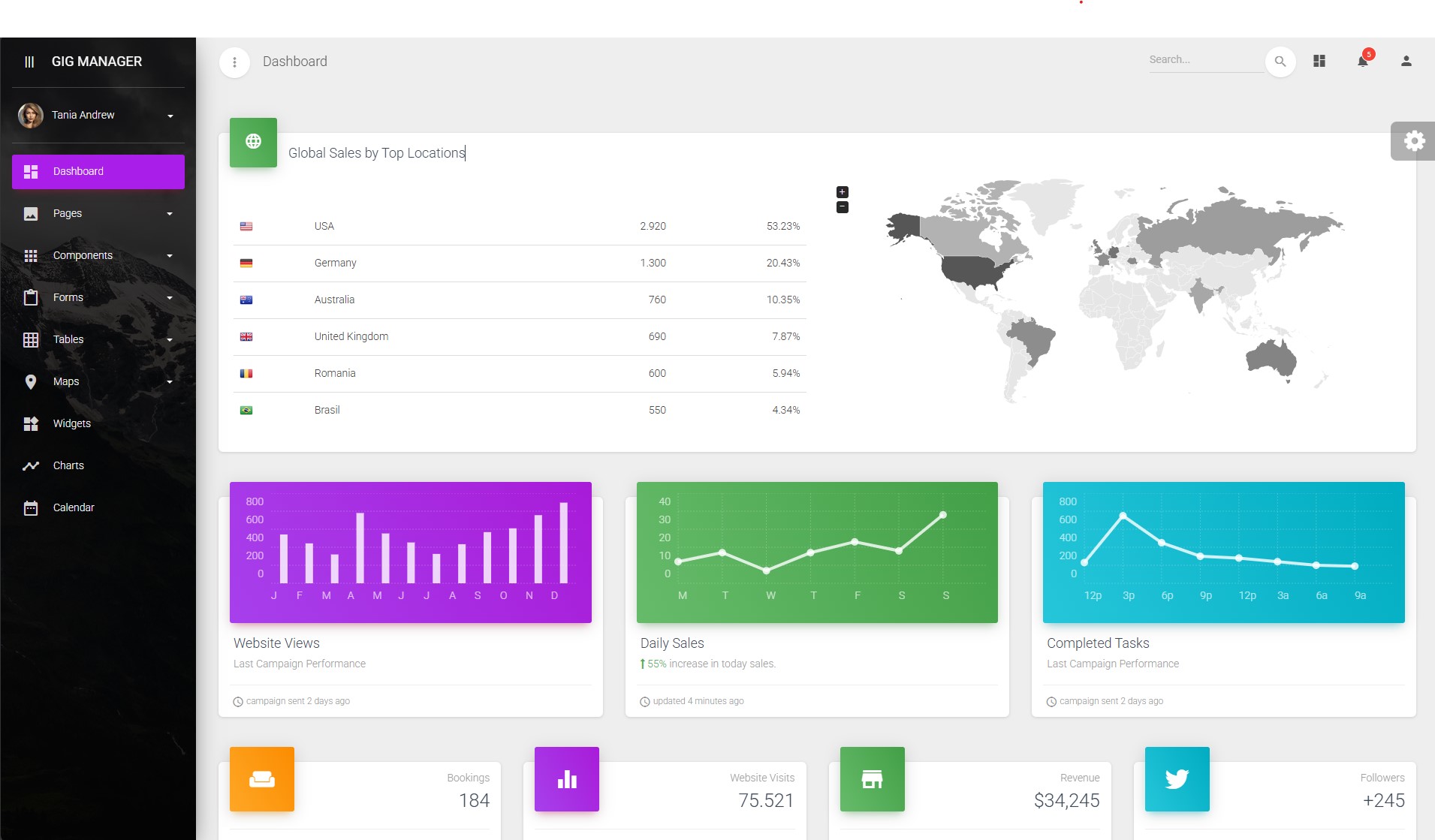The height and width of the screenshot is (840, 1435).
Task: Expand the Forms submenu arrow
Action: click(170, 298)
